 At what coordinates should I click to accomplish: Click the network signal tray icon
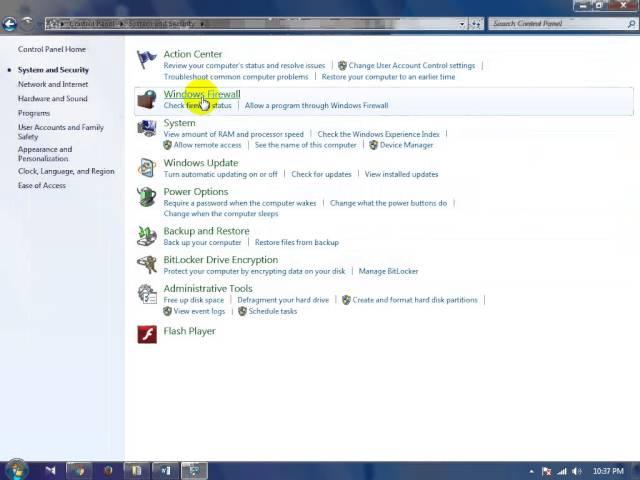tap(562, 471)
